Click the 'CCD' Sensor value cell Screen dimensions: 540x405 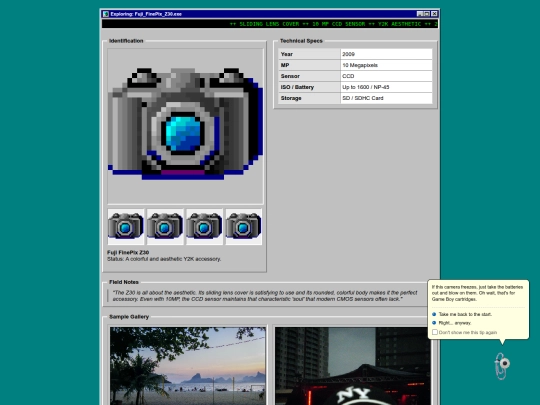[386, 76]
